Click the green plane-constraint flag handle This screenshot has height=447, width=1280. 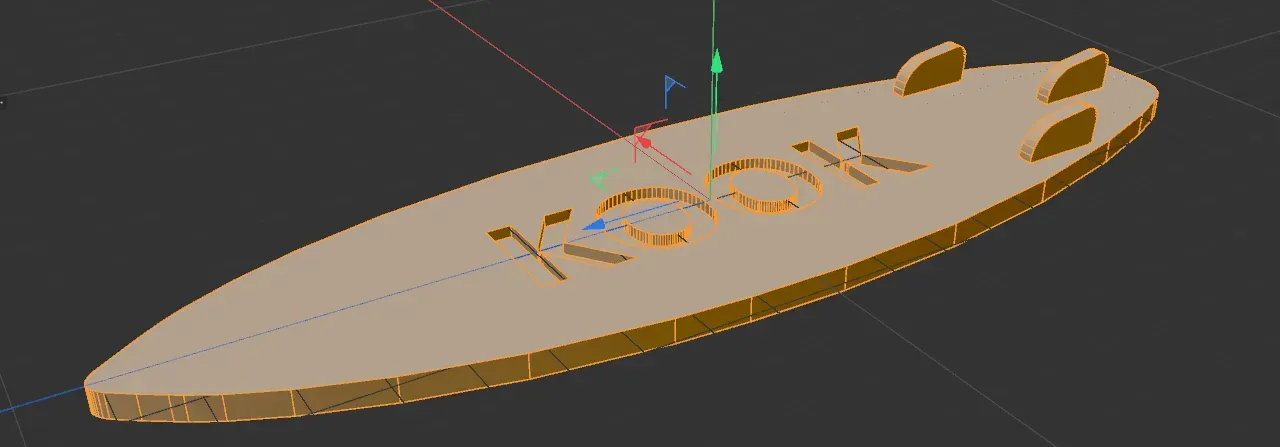(602, 180)
